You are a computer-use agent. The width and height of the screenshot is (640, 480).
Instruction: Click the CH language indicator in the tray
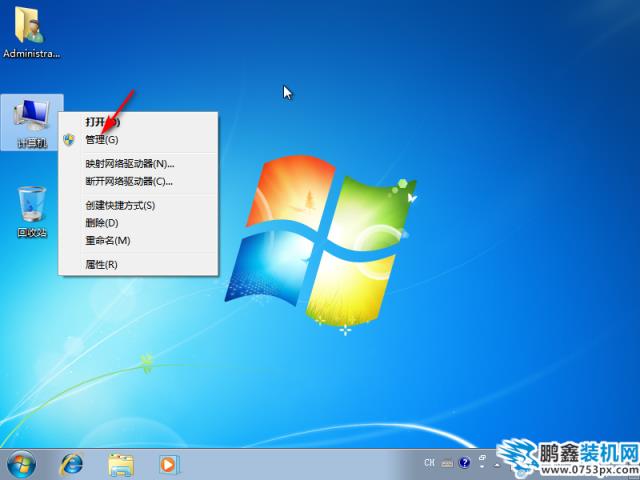429,462
